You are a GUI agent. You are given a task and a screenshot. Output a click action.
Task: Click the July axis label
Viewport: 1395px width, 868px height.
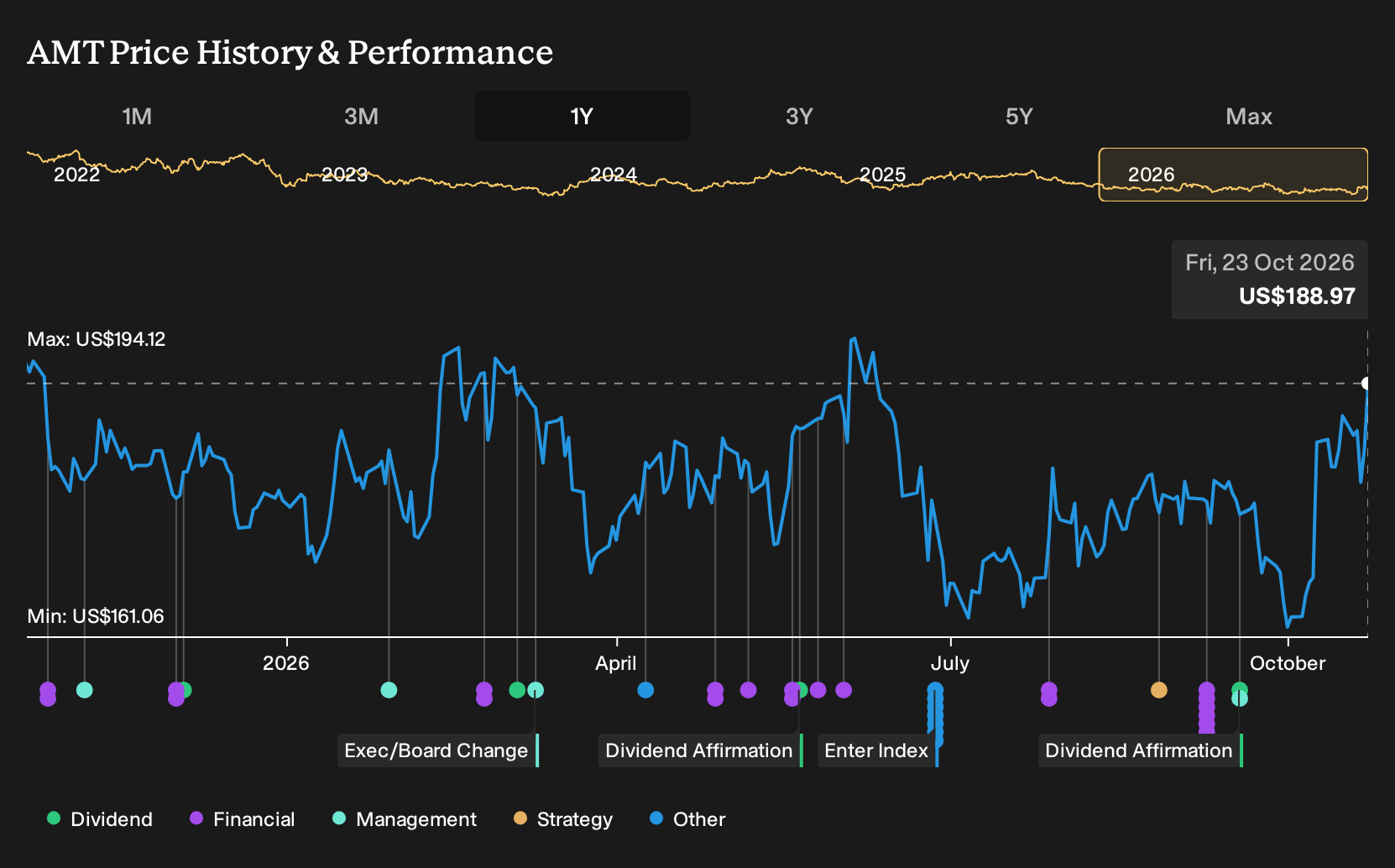point(950,663)
